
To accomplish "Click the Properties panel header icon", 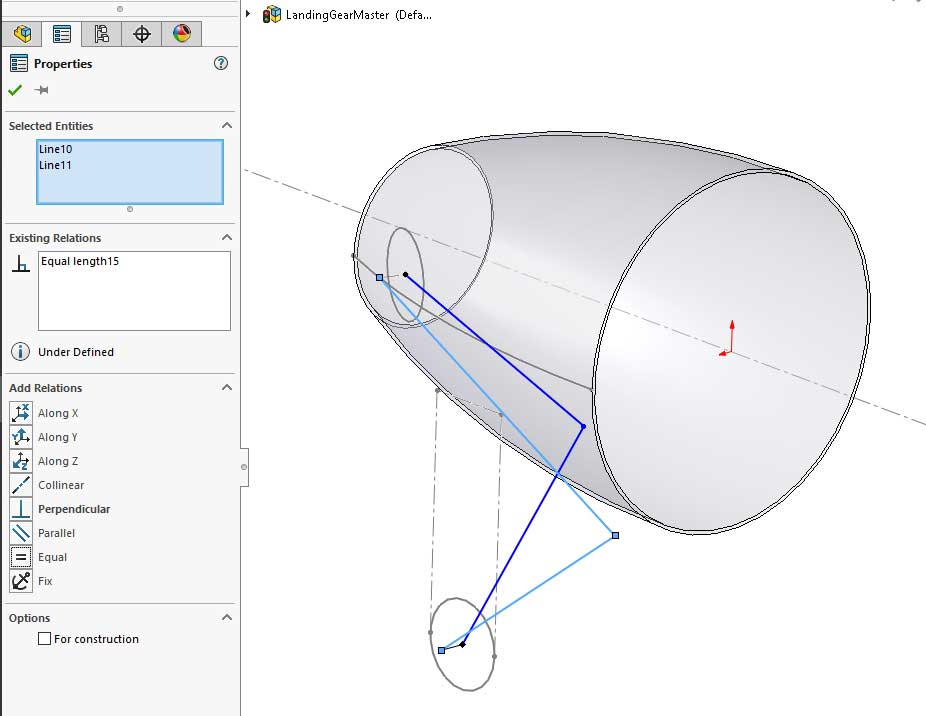I will 19,63.
